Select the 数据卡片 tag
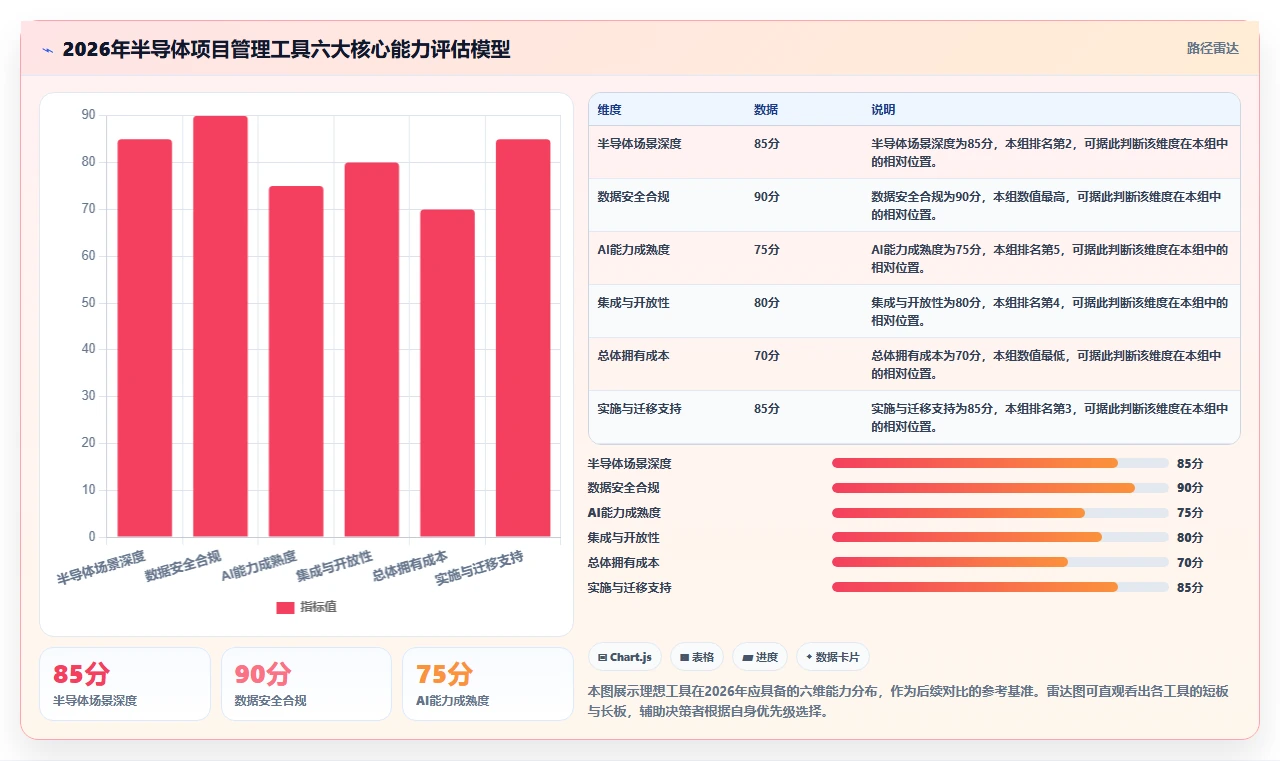Image resolution: width=1280 pixels, height=761 pixels. (833, 657)
